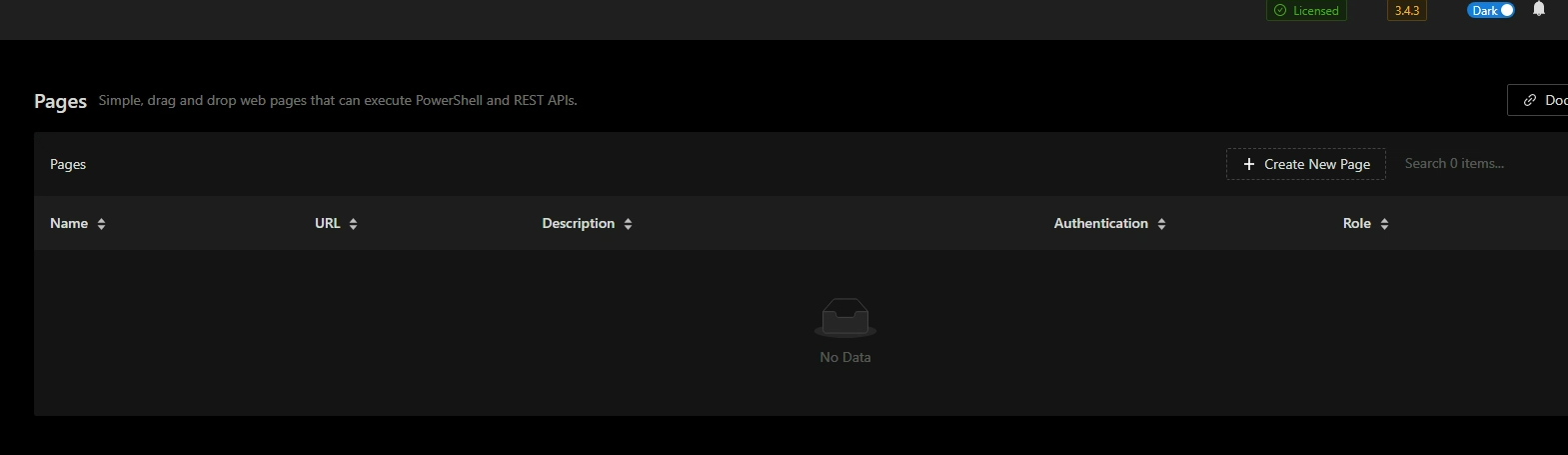Click the plus icon in Create New Page

tap(1248, 164)
